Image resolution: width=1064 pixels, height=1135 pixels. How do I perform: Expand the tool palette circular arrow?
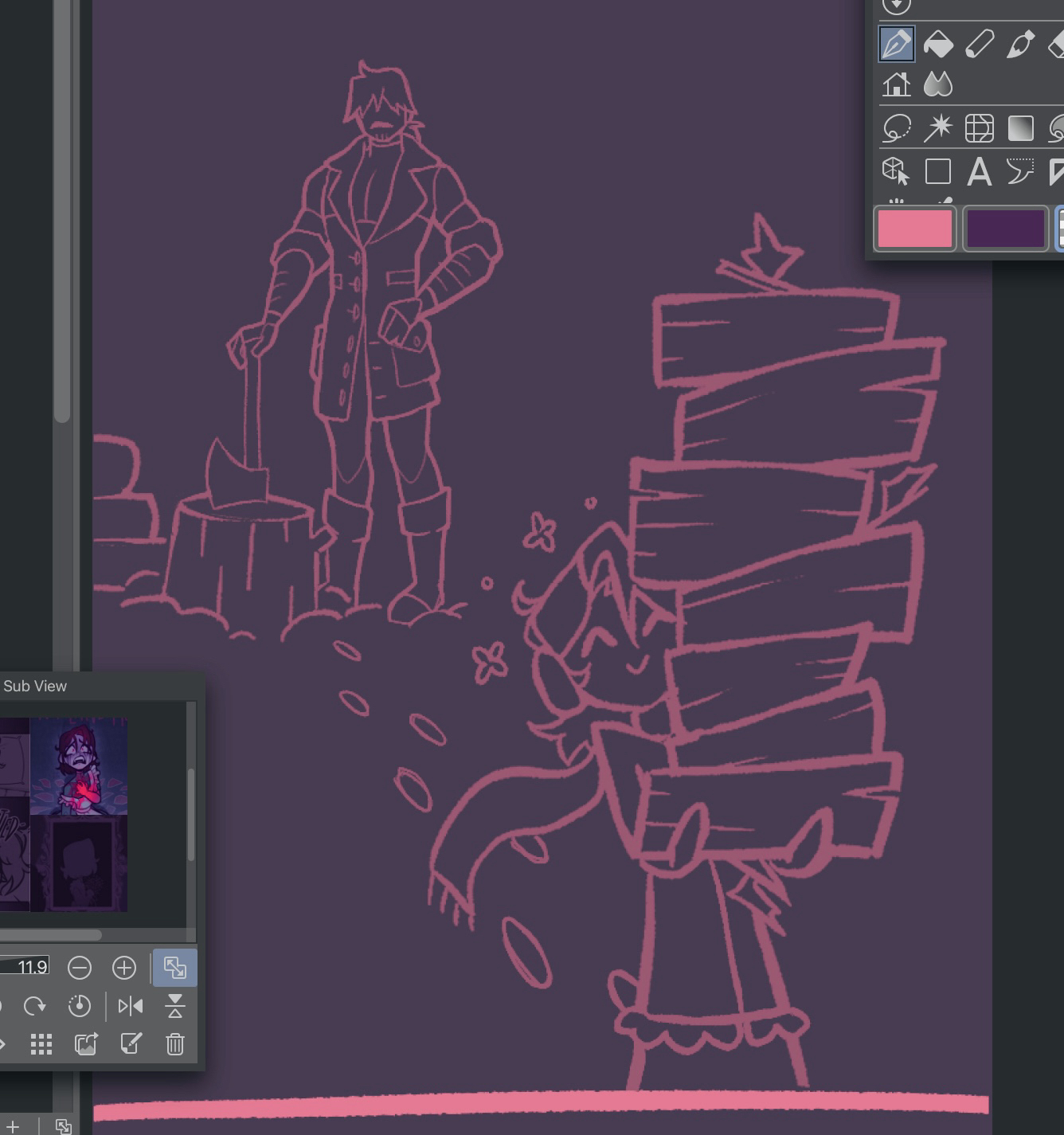tap(897, 6)
